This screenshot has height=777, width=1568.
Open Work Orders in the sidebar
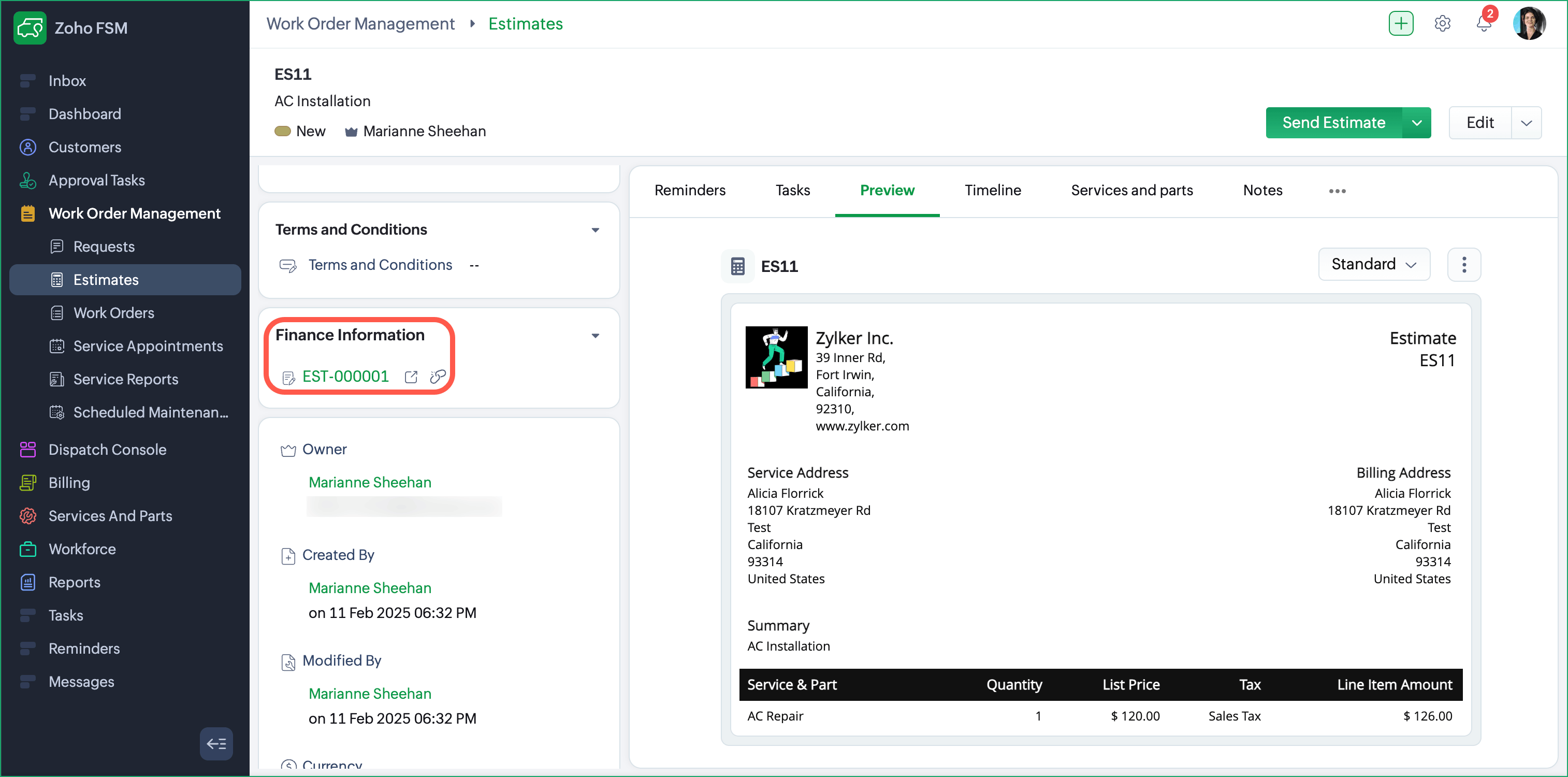point(114,313)
